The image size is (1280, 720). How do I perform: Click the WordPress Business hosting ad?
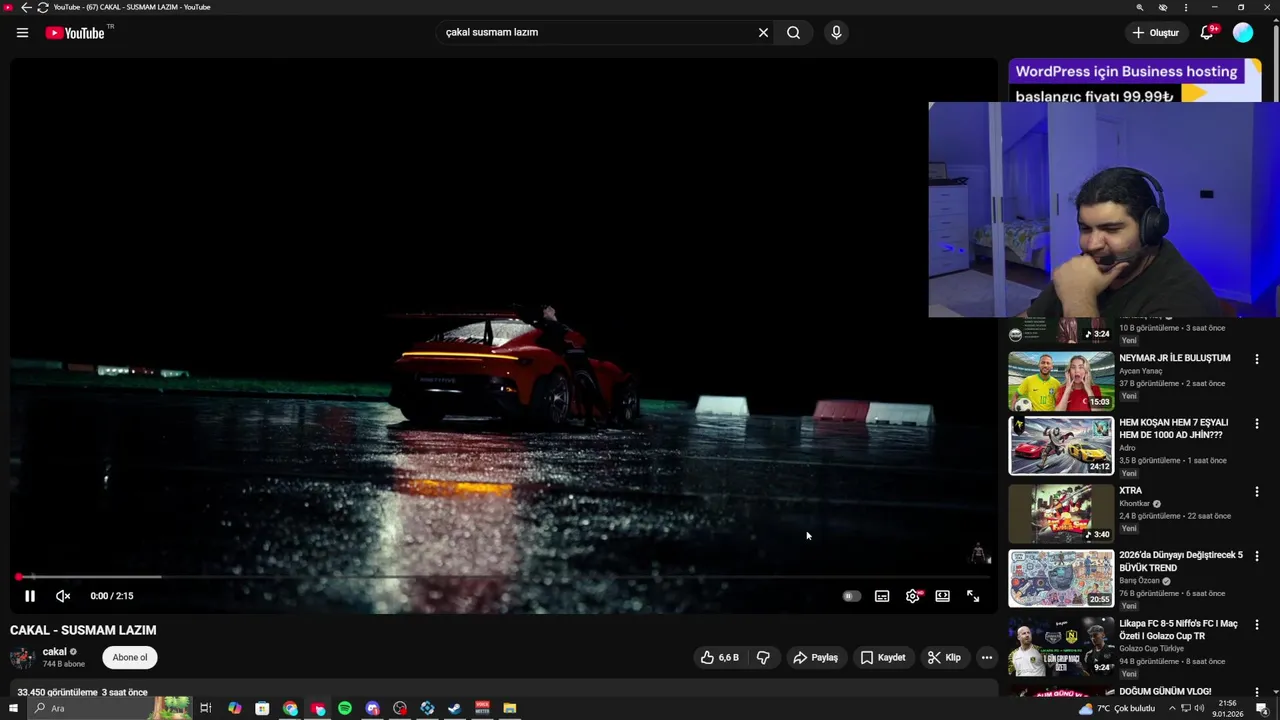[x=1134, y=81]
